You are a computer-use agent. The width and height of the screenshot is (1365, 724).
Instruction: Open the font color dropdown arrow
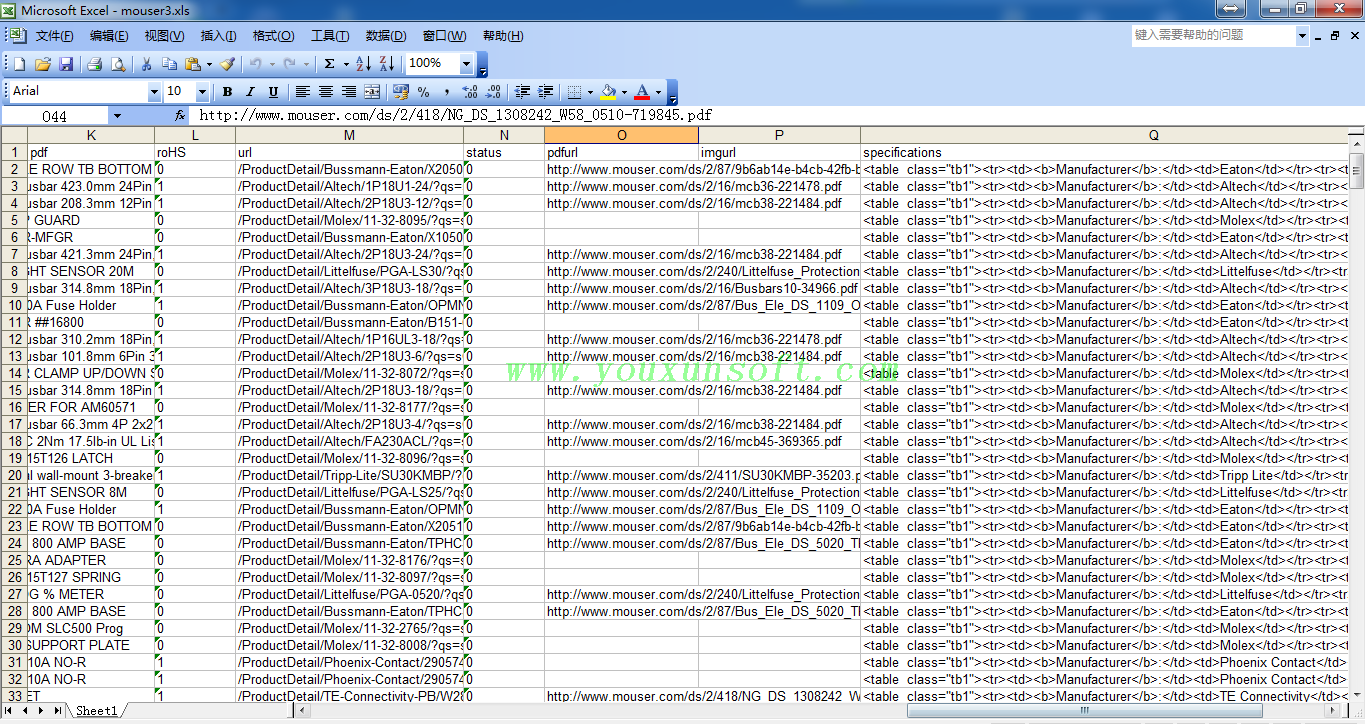click(x=657, y=92)
